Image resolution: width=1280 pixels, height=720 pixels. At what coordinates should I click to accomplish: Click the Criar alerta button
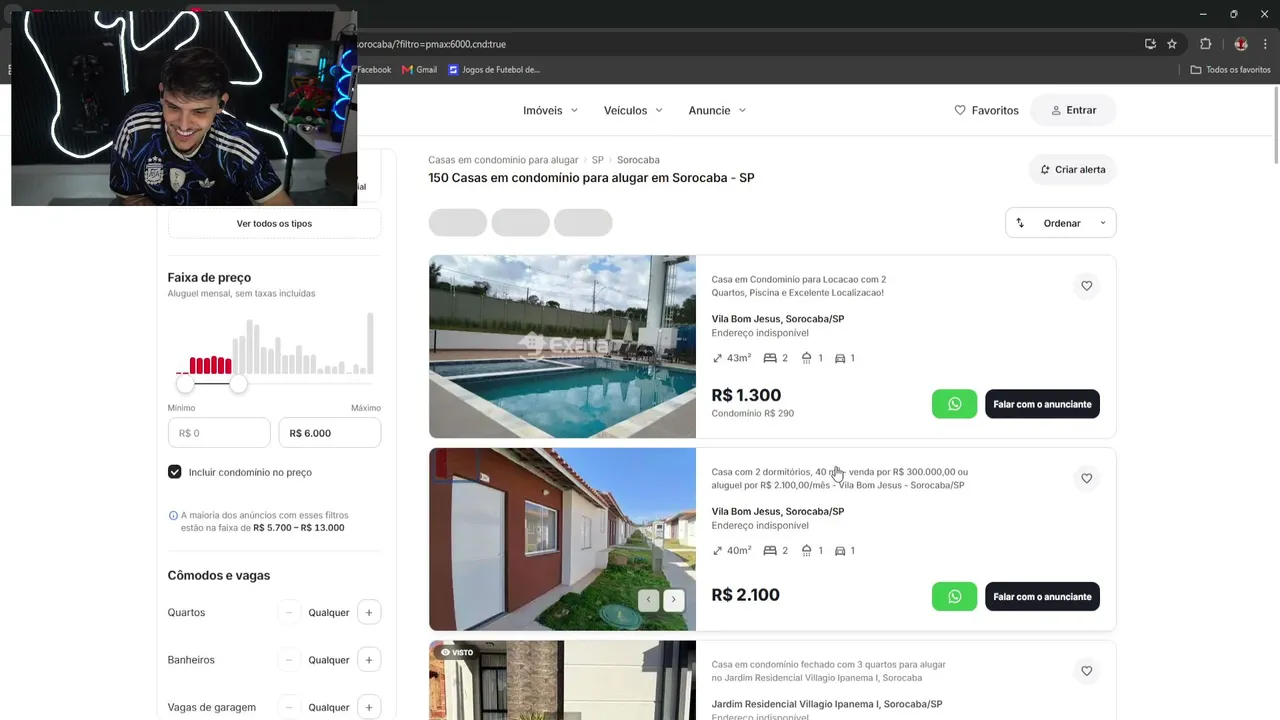[x=1072, y=170]
